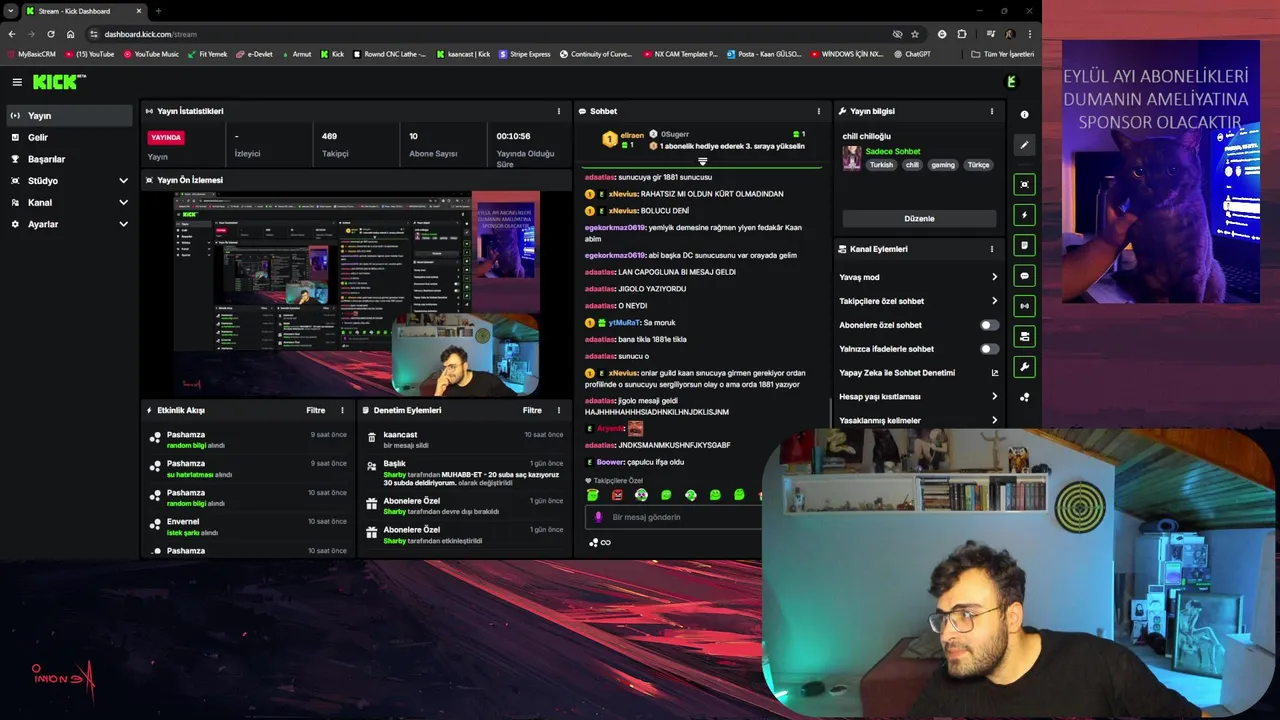Click the bubbles icon at the bottom of the right toolbar

(x=1024, y=397)
